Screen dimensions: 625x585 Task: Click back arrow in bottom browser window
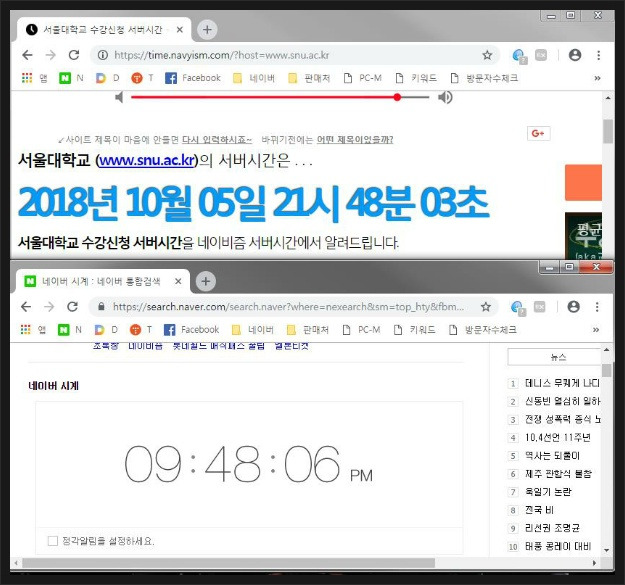click(x=26, y=306)
